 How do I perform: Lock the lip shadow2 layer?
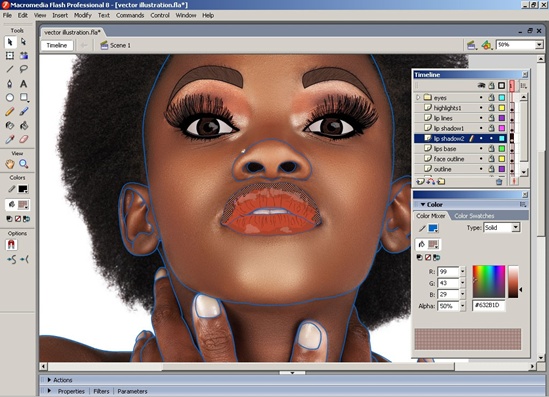click(492, 139)
